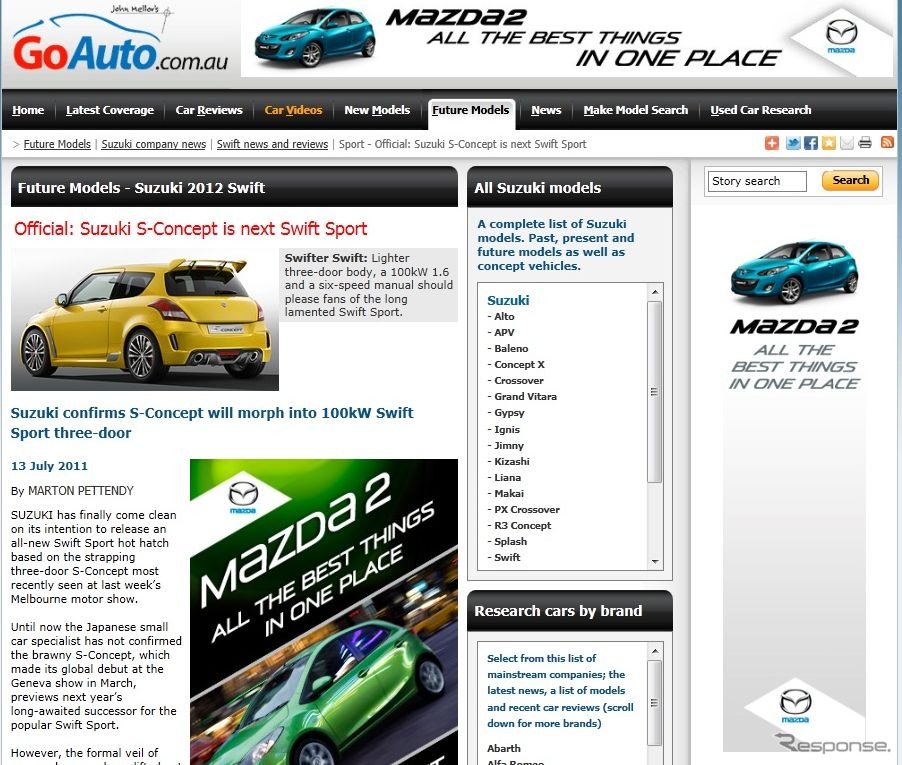This screenshot has width=902, height=765.
Task: Click the GoAuto.com.au logo
Action: click(121, 41)
